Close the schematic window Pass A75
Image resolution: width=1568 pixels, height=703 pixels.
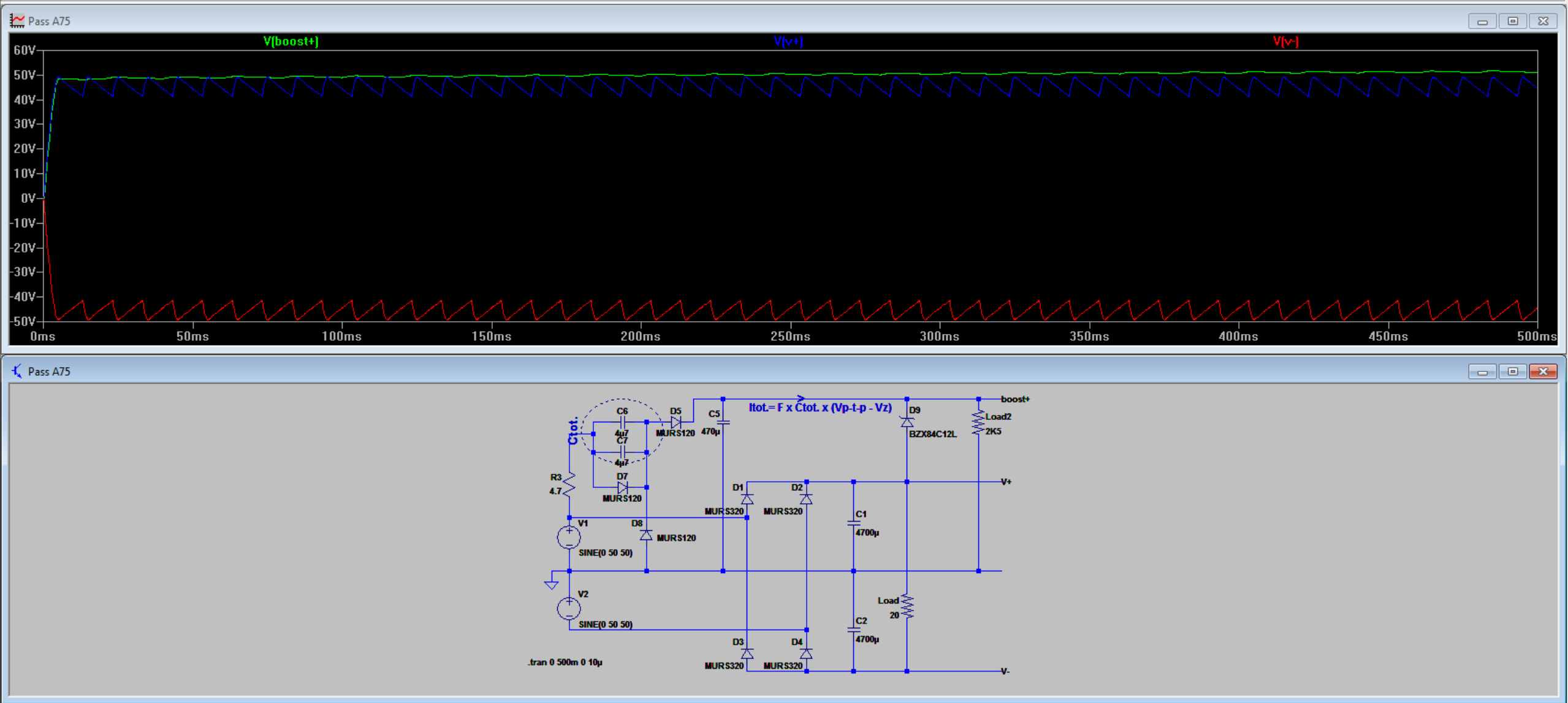(1543, 372)
